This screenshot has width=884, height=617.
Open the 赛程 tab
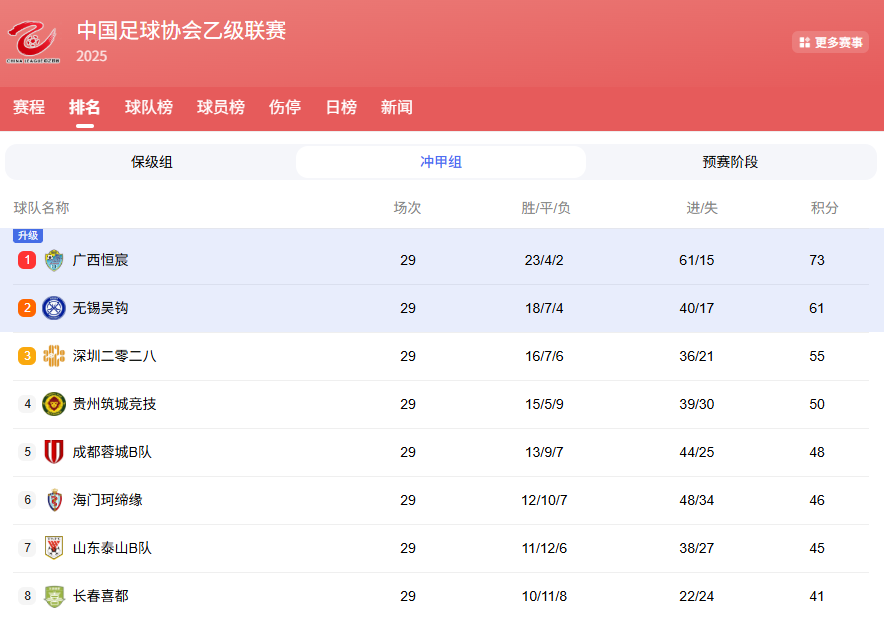[x=29, y=107]
